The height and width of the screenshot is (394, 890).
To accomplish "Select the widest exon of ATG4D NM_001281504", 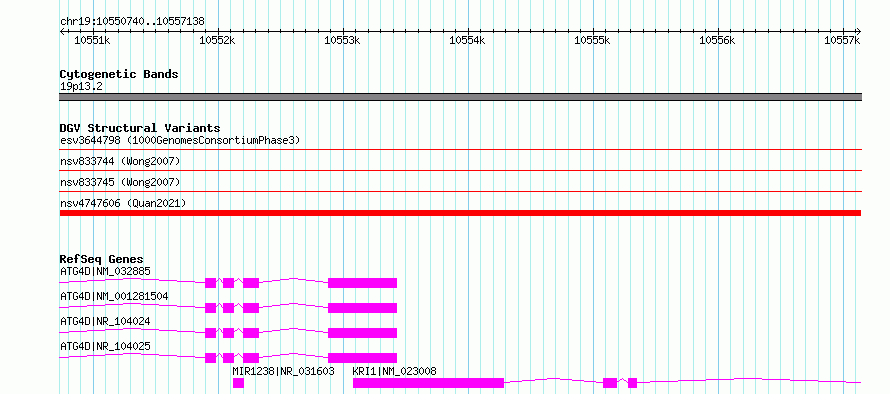I will [362, 308].
